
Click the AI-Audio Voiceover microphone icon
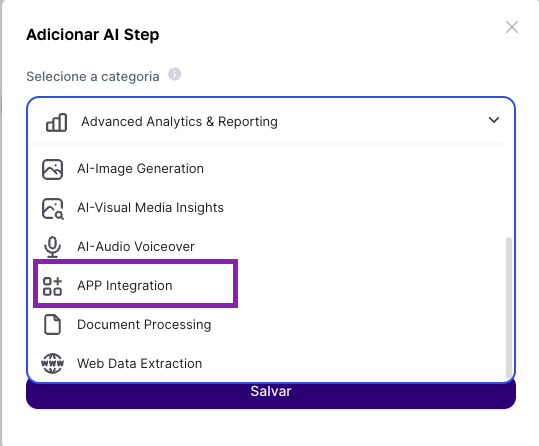(52, 247)
